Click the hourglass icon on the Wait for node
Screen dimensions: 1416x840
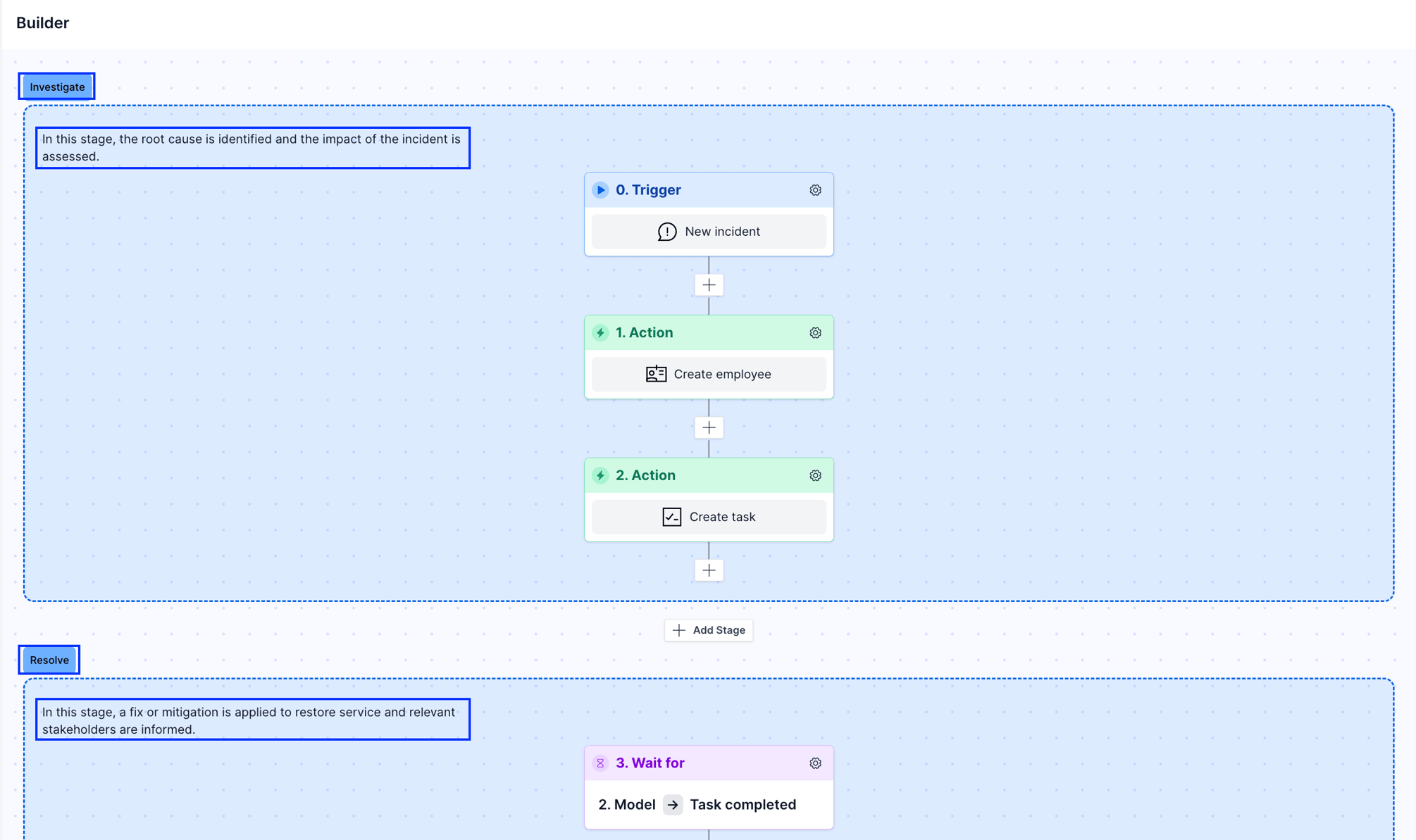(x=600, y=763)
